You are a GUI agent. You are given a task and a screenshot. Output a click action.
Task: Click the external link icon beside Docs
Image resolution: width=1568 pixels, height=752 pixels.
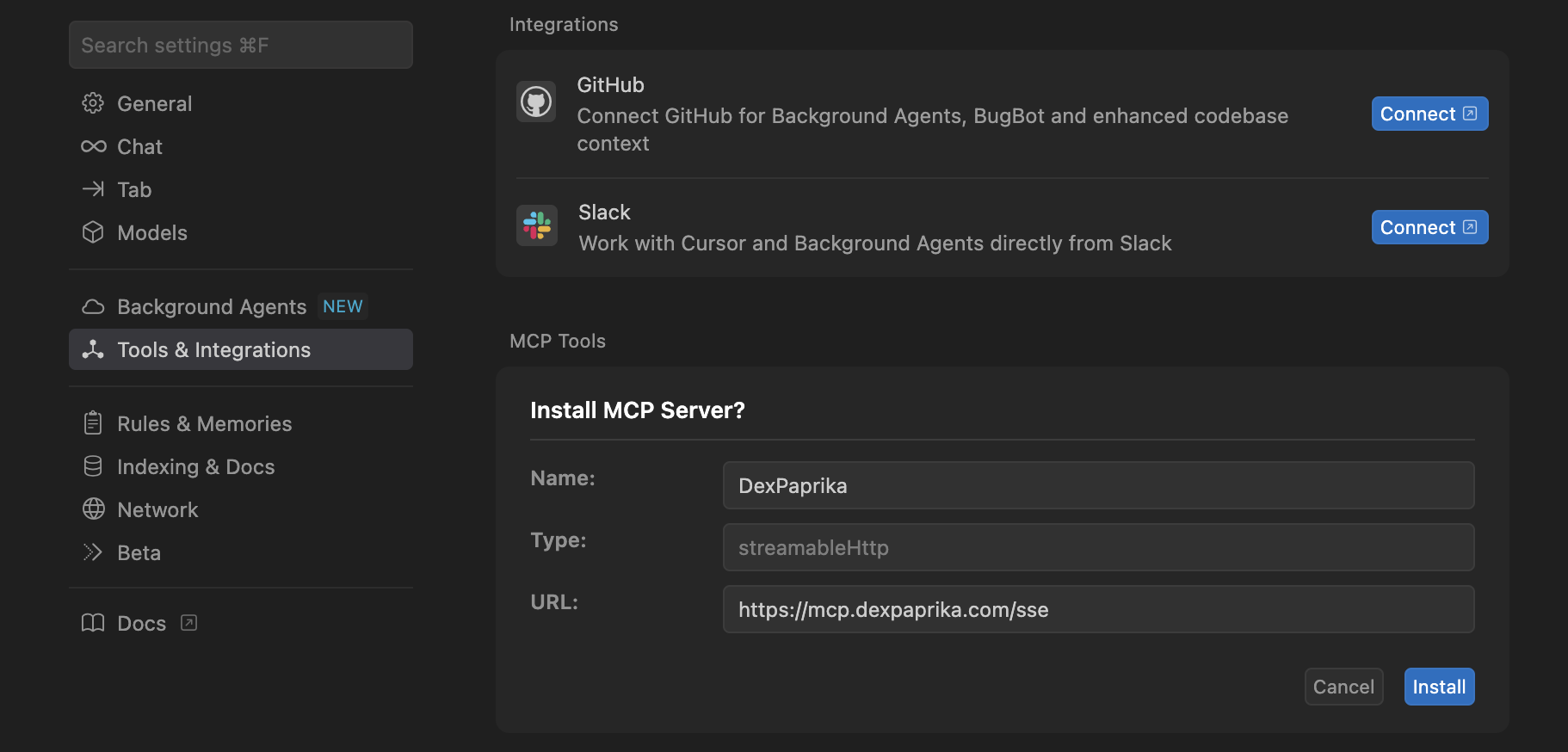pyautogui.click(x=189, y=623)
